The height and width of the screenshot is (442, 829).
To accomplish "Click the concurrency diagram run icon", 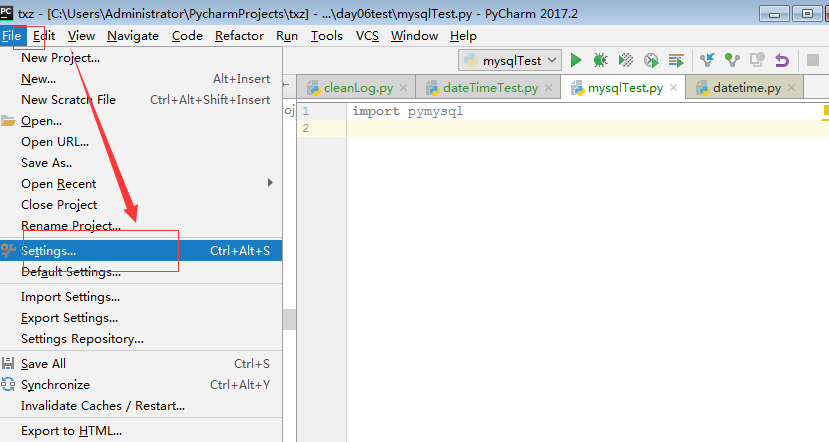I will point(676,60).
